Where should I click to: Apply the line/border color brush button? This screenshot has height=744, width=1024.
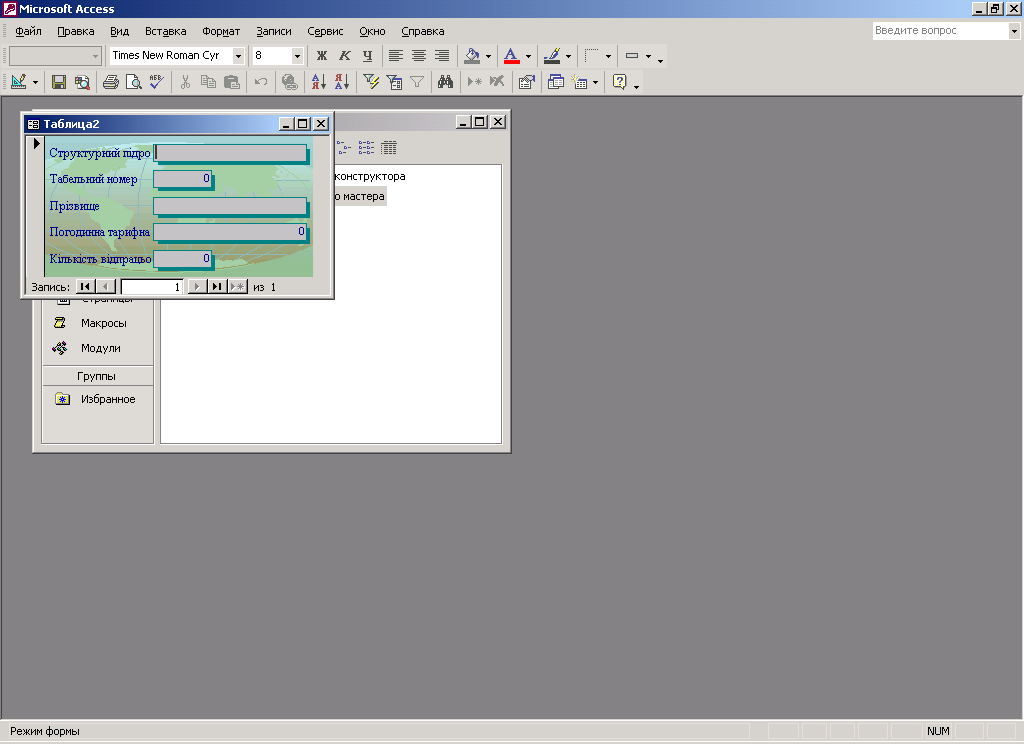(552, 56)
